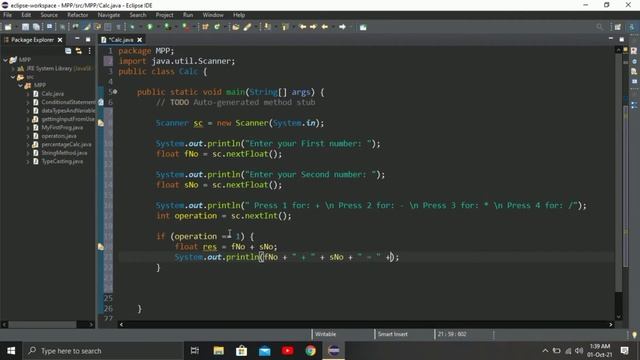Click the New Java Class icon

[x=217, y=27]
